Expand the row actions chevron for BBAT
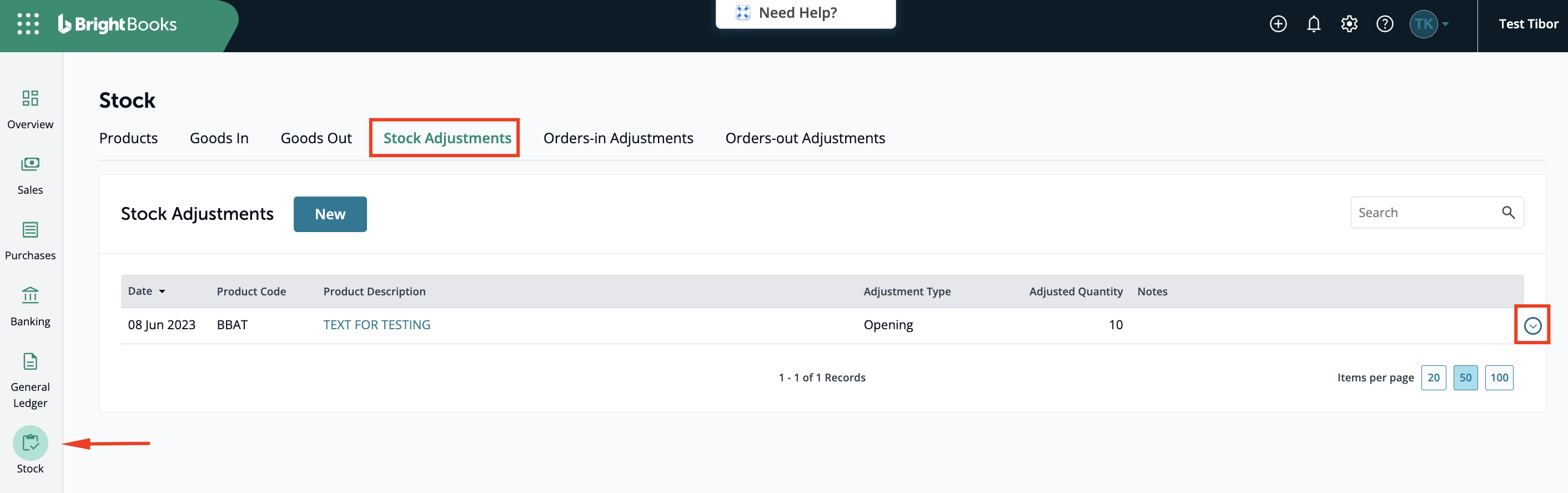 coord(1532,326)
